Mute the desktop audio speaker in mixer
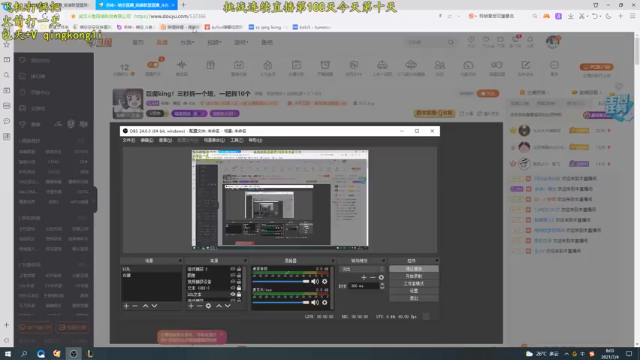The image size is (640, 360). point(315,281)
